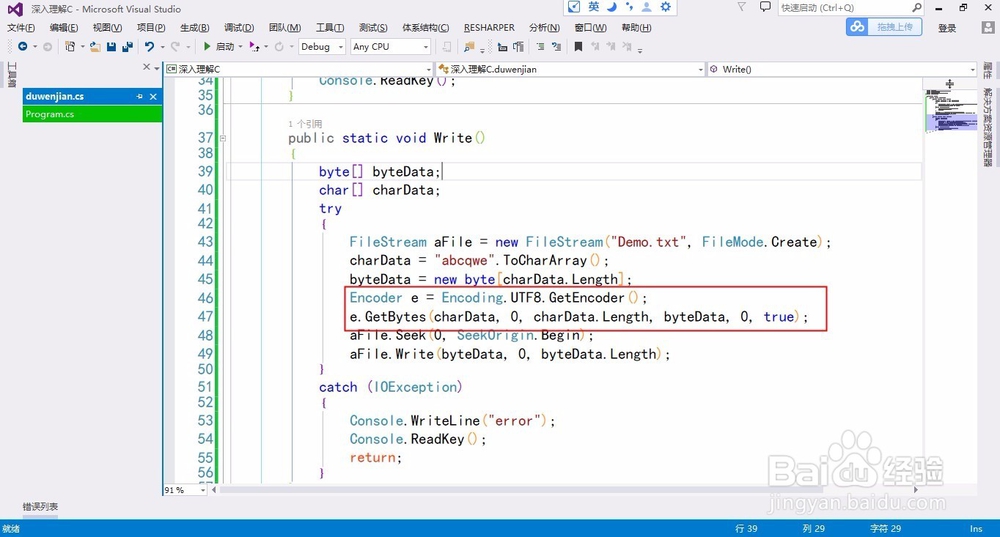Click the decrease indent toolbar icon

point(503,47)
